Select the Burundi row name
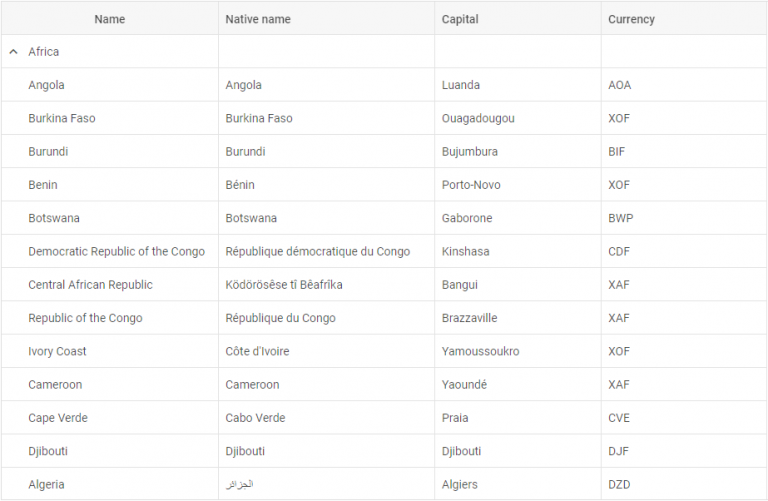The height and width of the screenshot is (501, 768). coord(48,151)
